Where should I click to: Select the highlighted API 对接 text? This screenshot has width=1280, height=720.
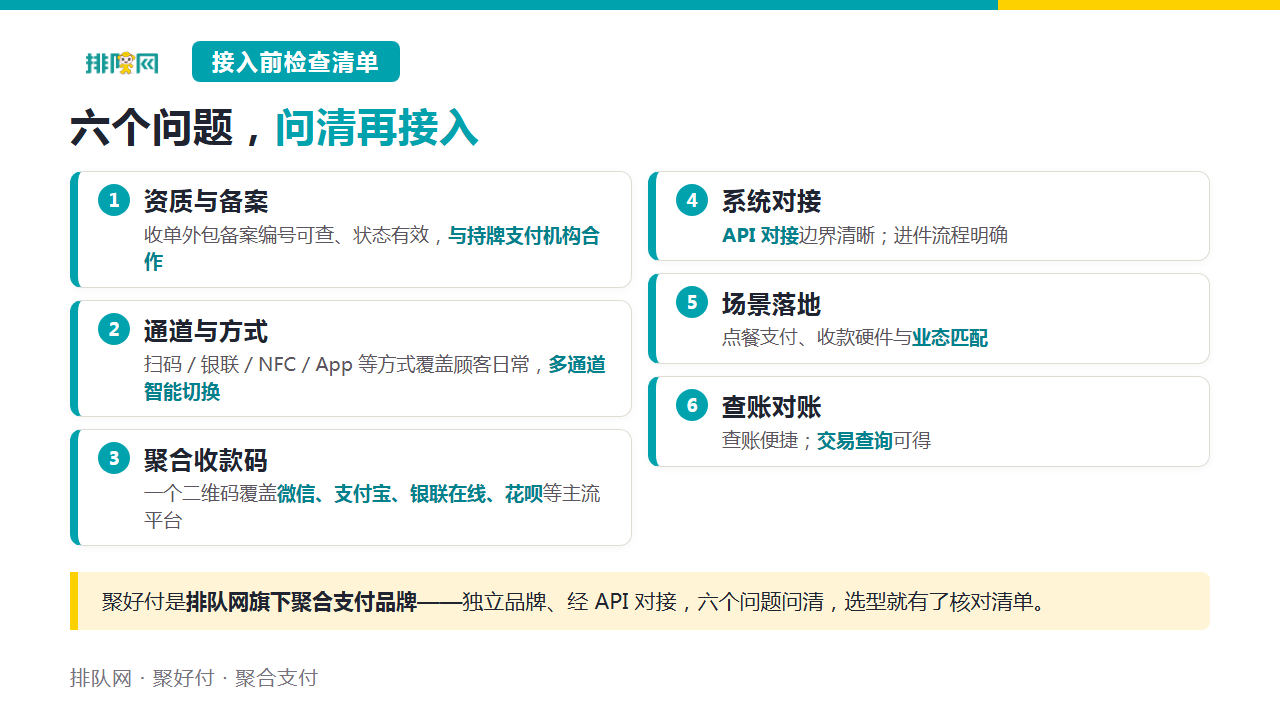[x=761, y=235]
